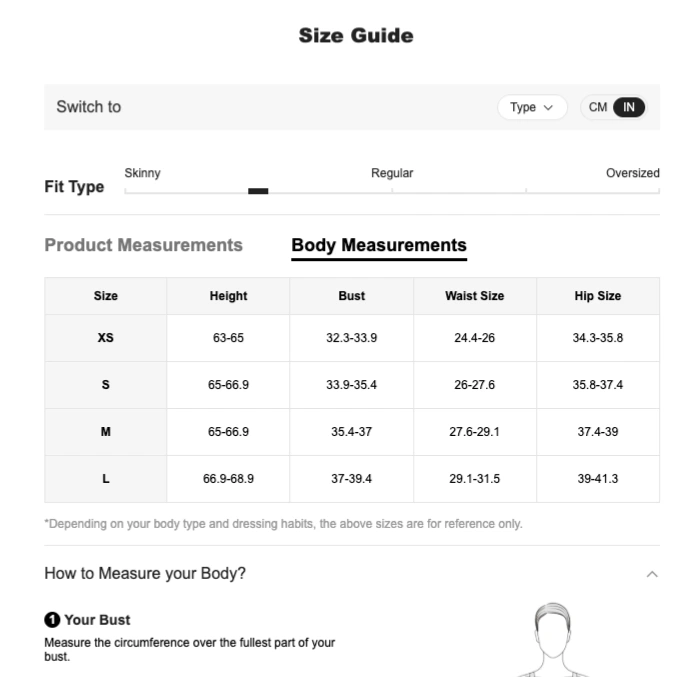The height and width of the screenshot is (677, 677).
Task: Select the S size row header
Action: click(105, 385)
